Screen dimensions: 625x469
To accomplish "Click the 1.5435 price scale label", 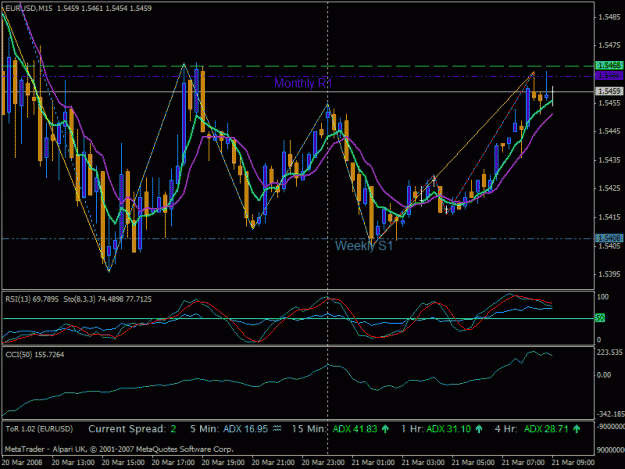I will click(x=609, y=160).
